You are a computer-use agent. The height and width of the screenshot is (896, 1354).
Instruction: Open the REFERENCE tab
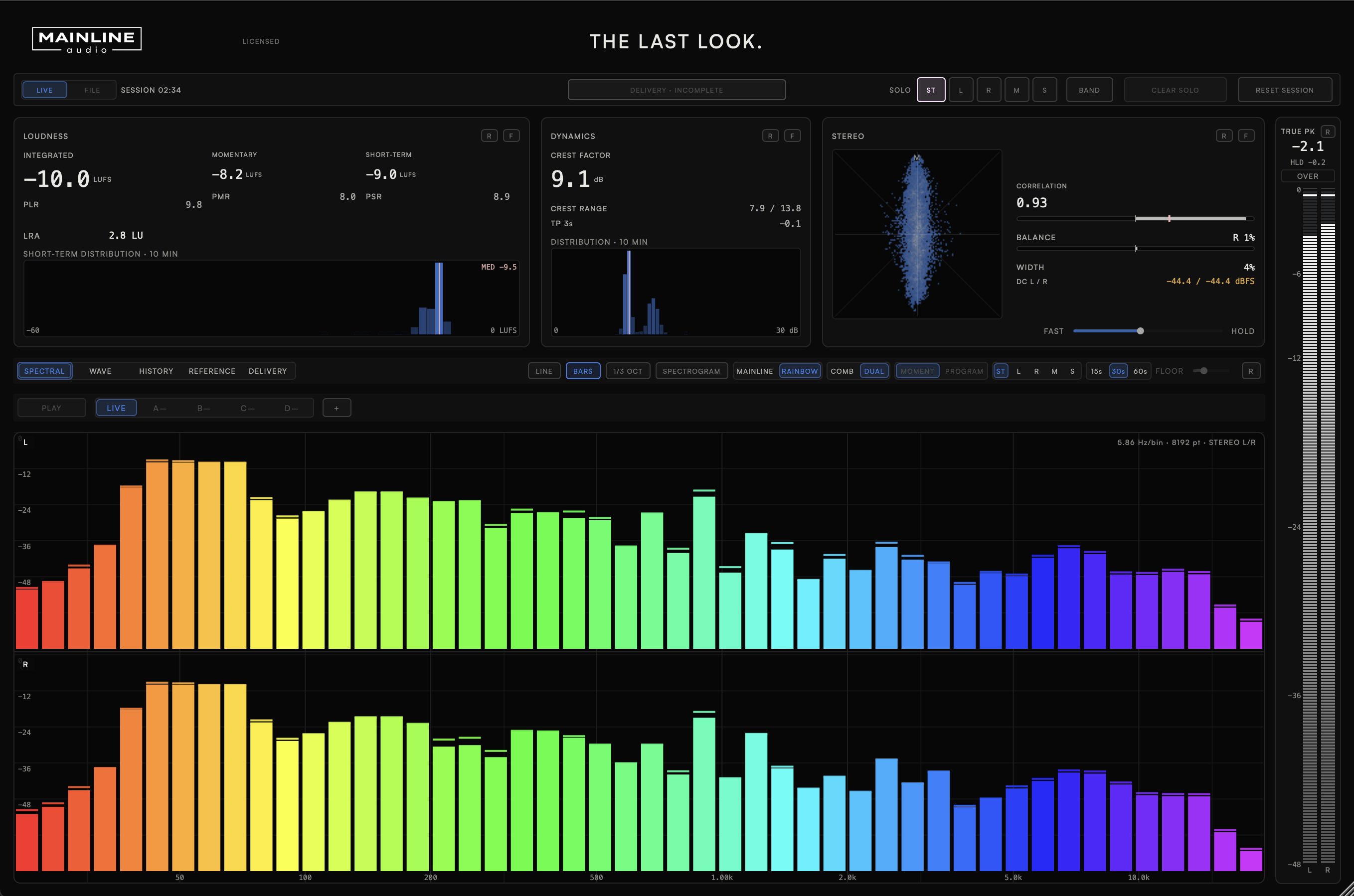tap(212, 371)
